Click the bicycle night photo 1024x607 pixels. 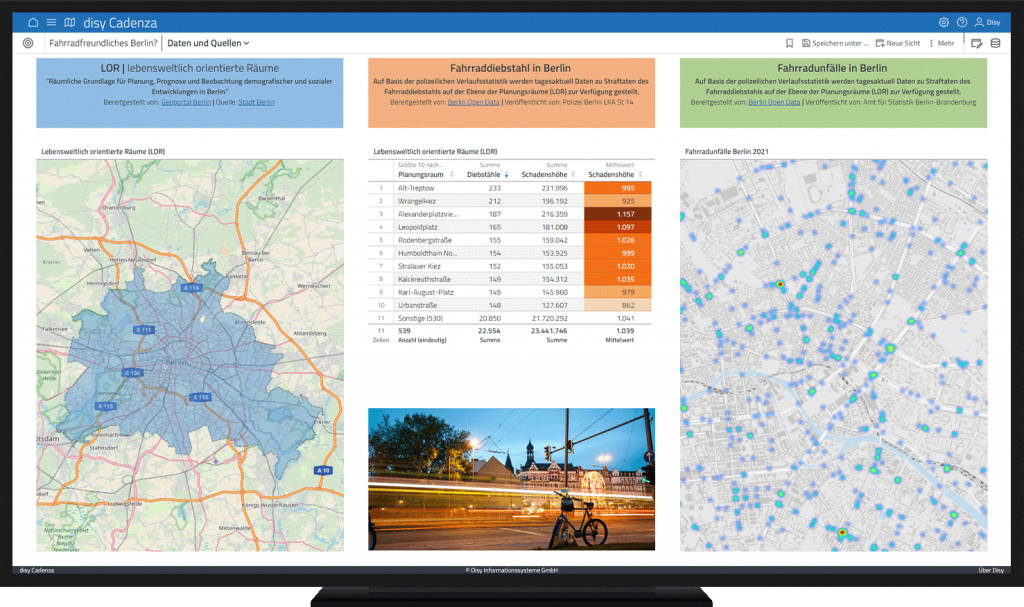pyautogui.click(x=511, y=478)
